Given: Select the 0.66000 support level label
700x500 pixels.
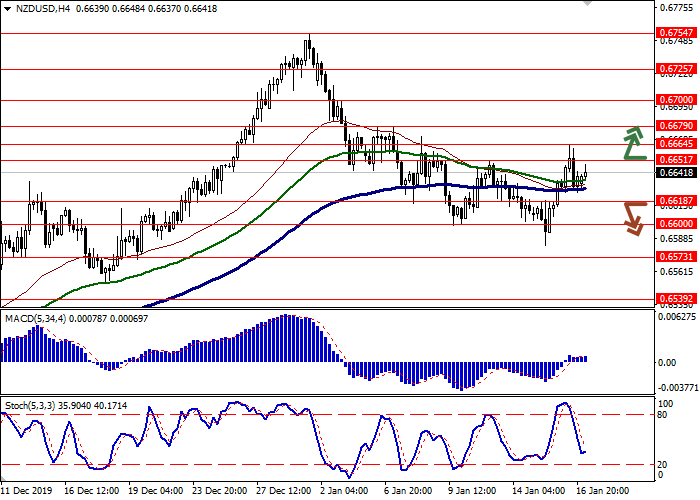Looking at the screenshot, I should (675, 224).
